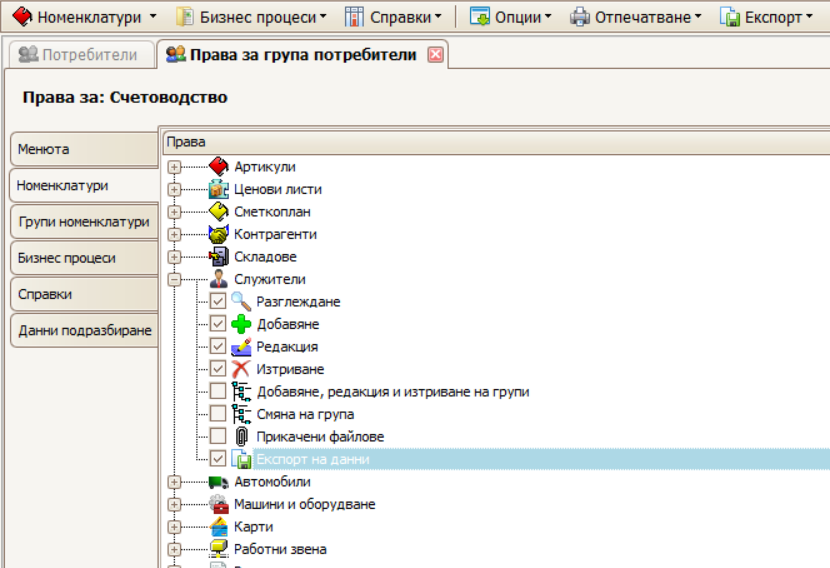Click the Карти cards icon
The width and height of the screenshot is (830, 568).
tap(218, 527)
